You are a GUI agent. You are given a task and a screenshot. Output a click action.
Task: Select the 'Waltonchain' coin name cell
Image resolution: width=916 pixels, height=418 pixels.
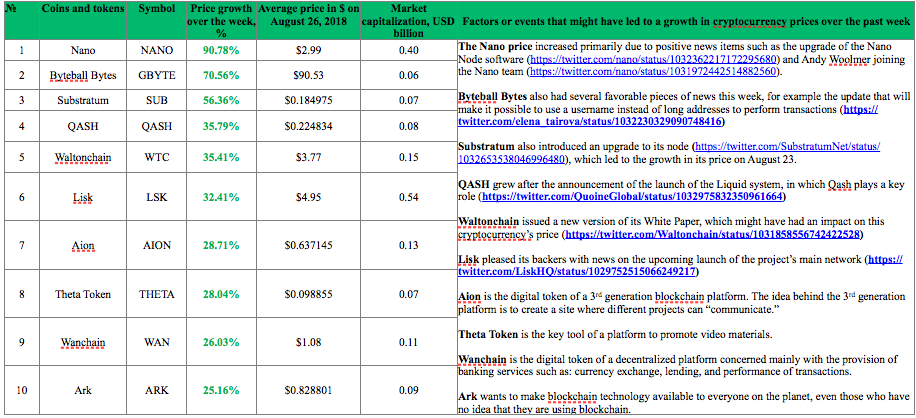coord(83,157)
